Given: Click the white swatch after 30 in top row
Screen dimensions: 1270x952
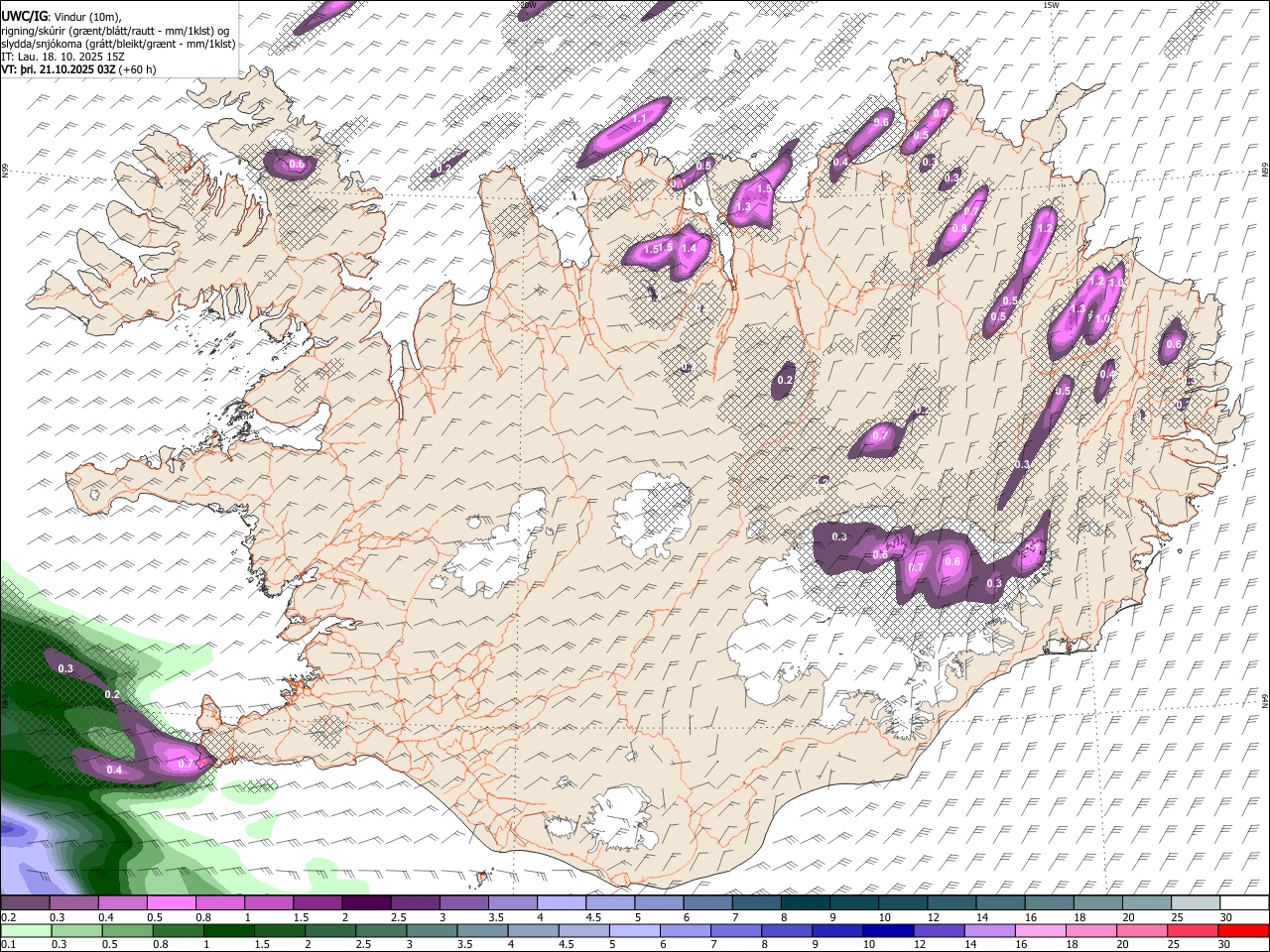Looking at the screenshot, I should click(1244, 903).
